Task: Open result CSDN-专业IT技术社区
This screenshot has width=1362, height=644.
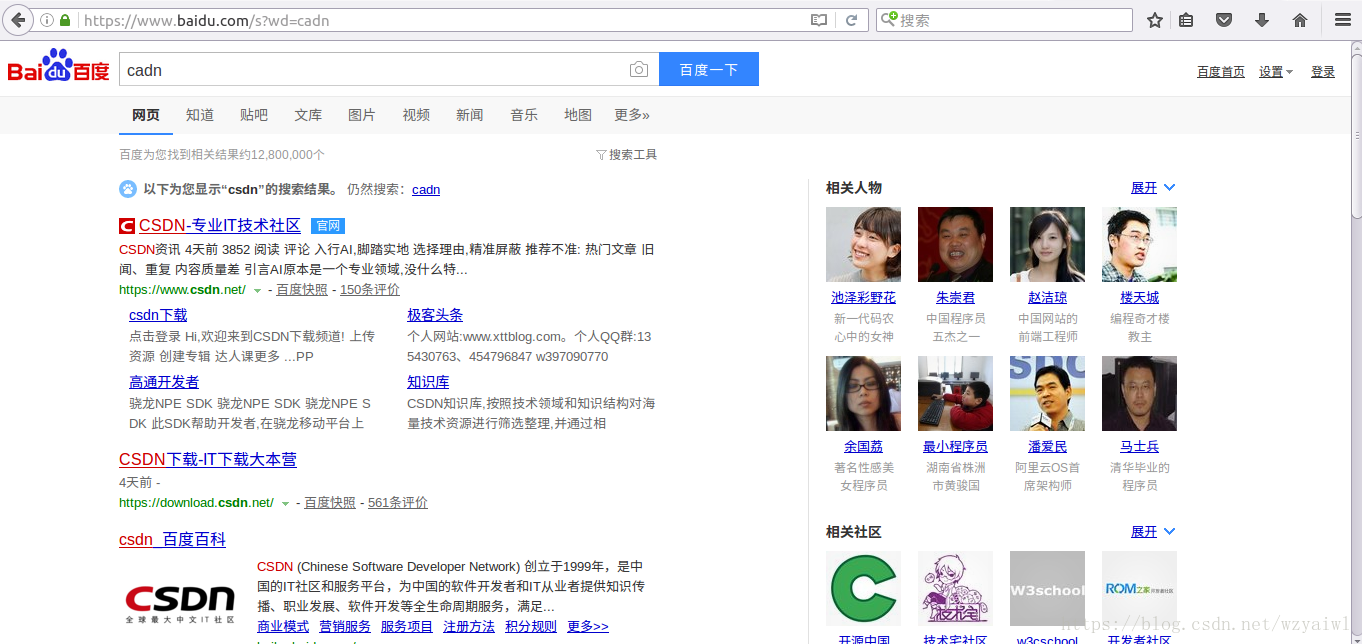Action: click(x=220, y=226)
